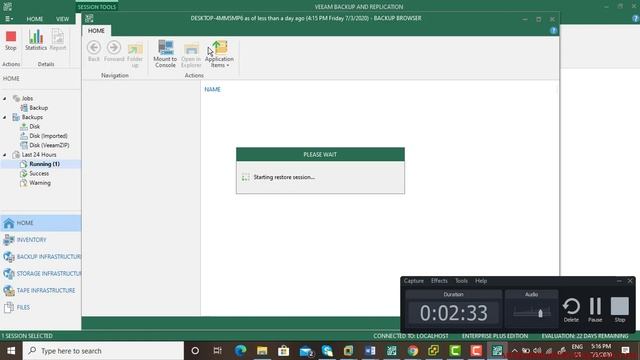Open File Explorer from taskbar
640x360 pixels.
[x=262, y=351]
